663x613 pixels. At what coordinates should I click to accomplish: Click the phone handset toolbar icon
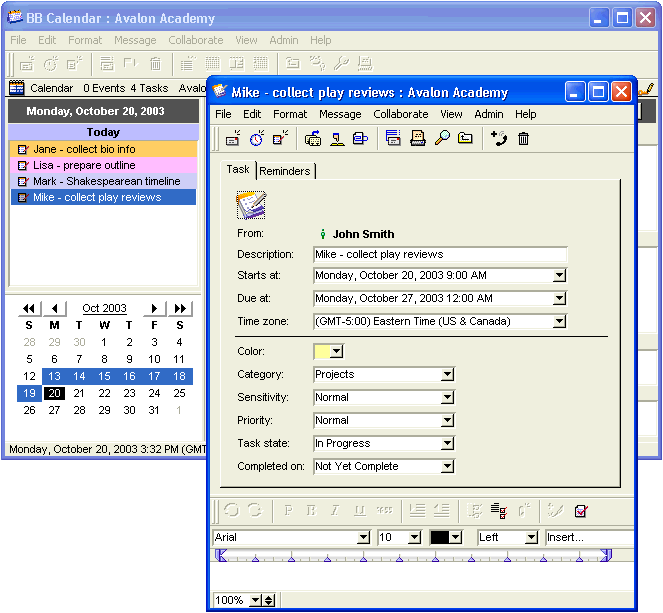(x=499, y=139)
